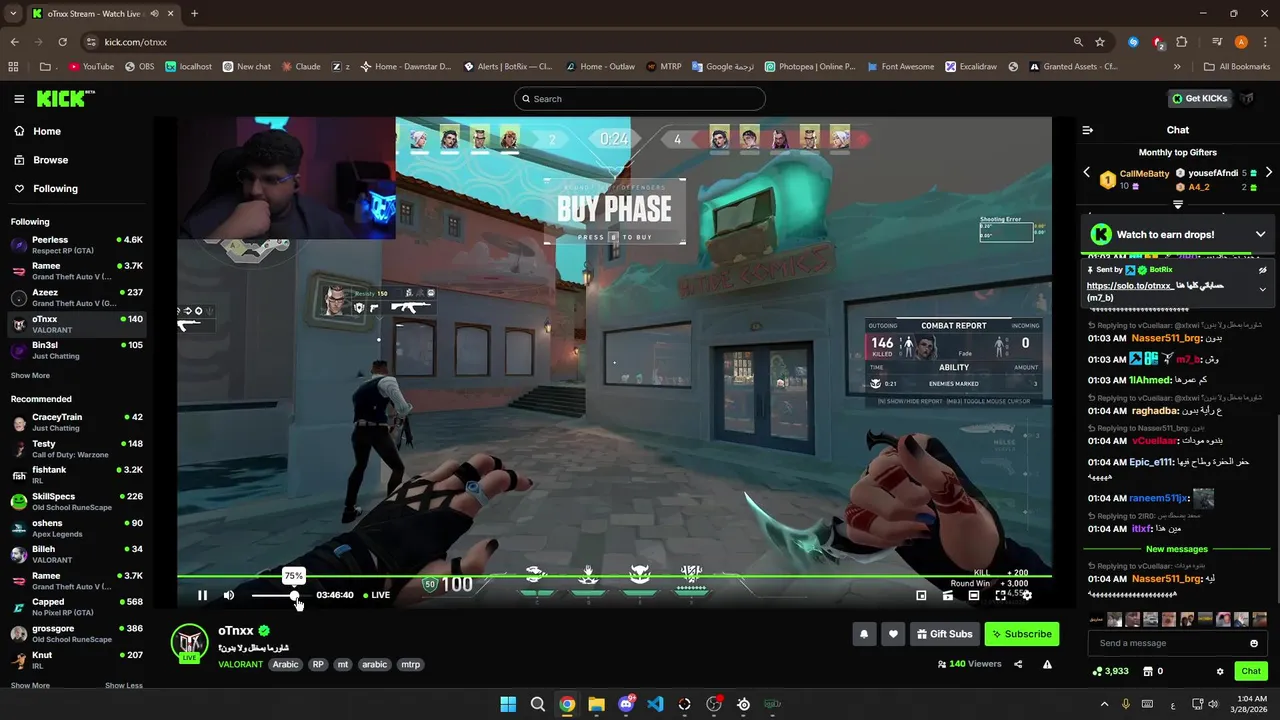The image size is (1280, 720).
Task: Show more bookmarks chevron
Action: (1177, 67)
